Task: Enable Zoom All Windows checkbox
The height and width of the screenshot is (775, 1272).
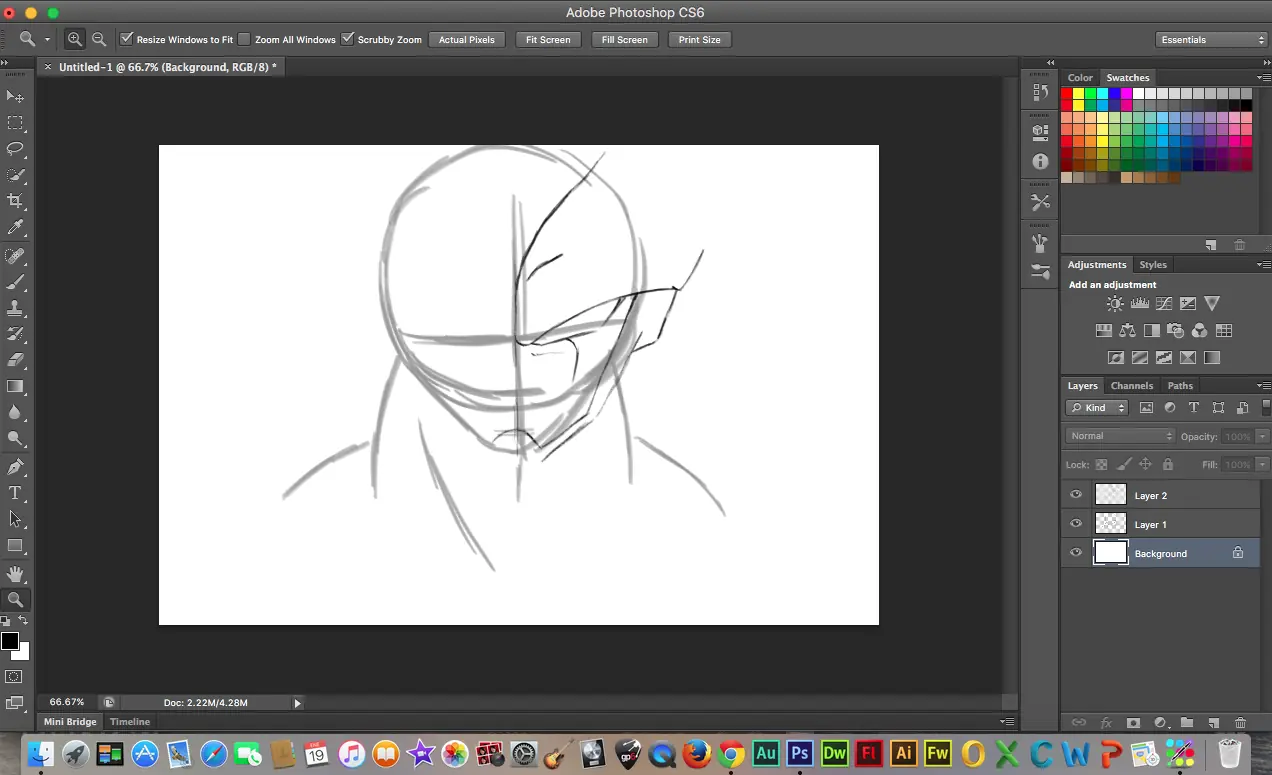Action: click(244, 39)
